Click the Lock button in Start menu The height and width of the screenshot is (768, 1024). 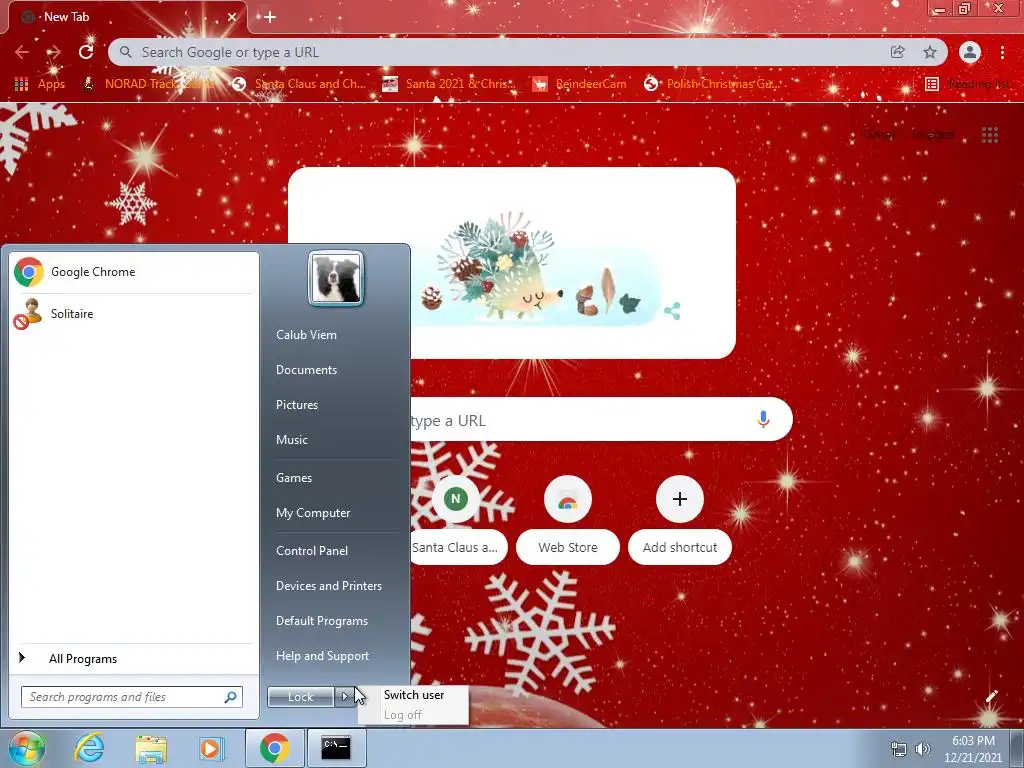[x=300, y=697]
